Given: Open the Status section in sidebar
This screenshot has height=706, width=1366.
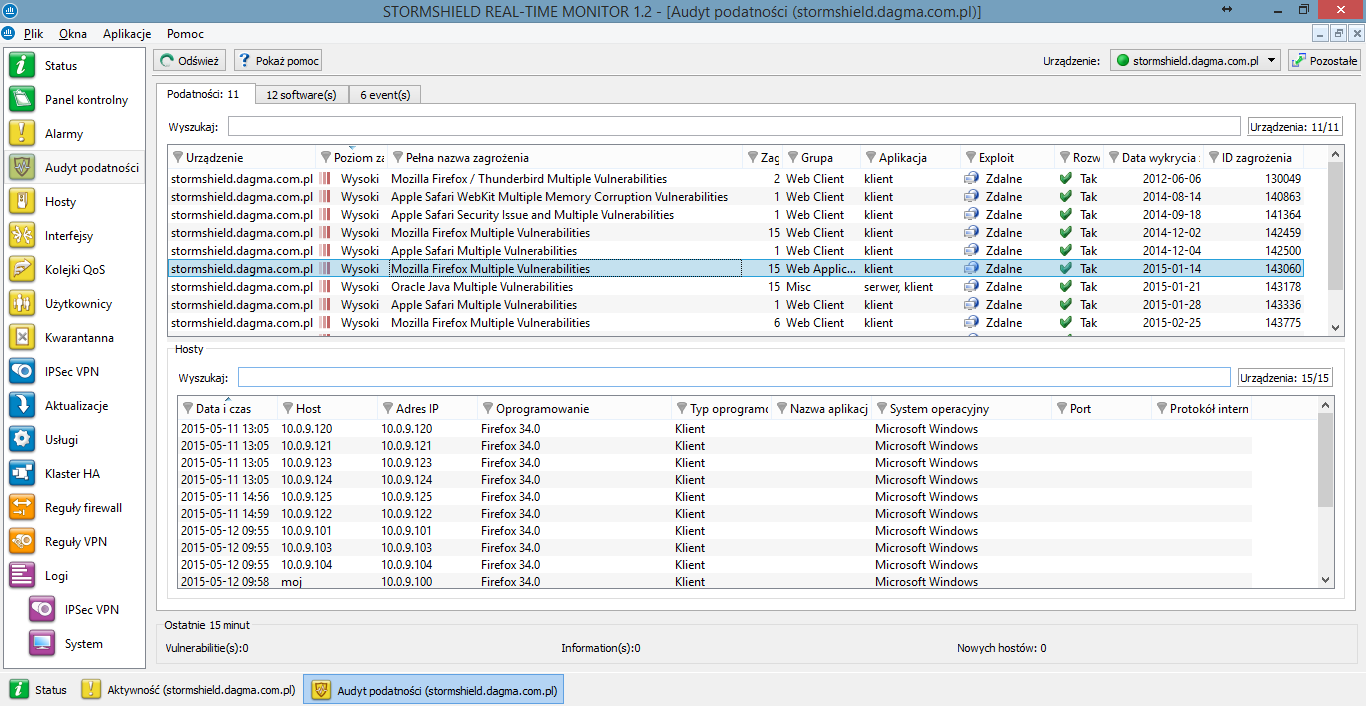Looking at the screenshot, I should [x=75, y=66].
